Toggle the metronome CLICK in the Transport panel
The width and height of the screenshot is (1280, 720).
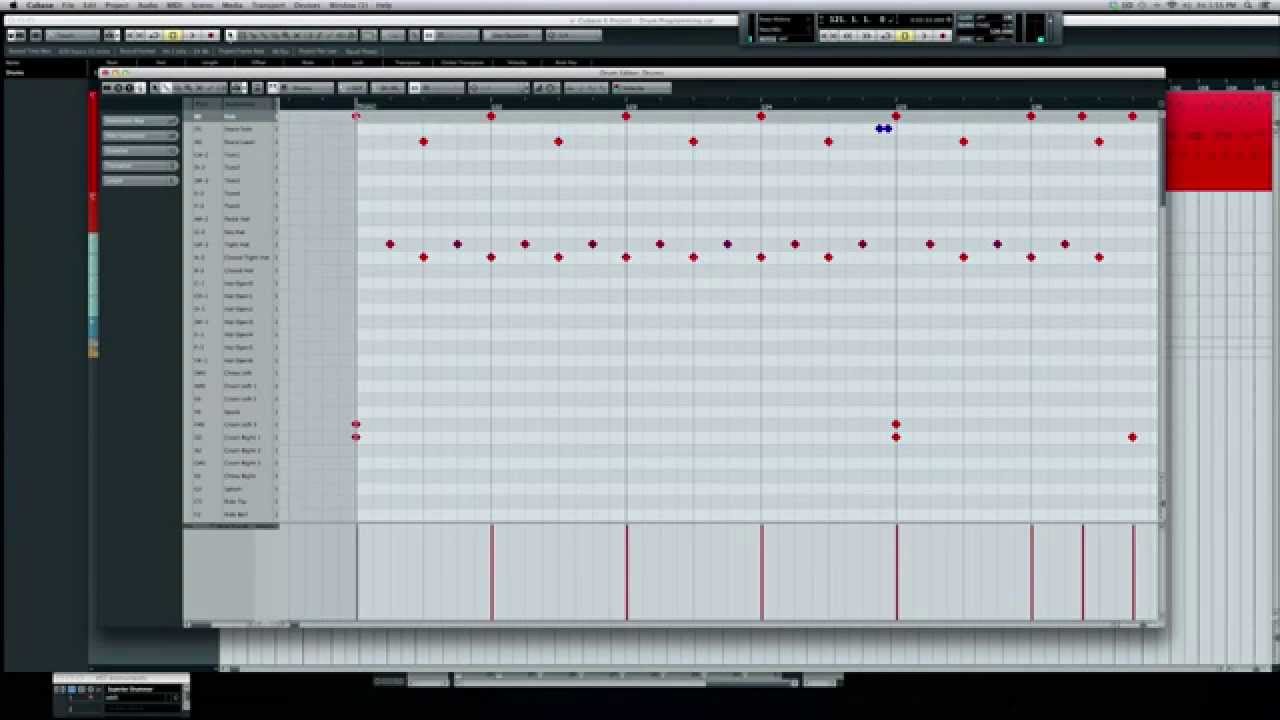(x=964, y=17)
